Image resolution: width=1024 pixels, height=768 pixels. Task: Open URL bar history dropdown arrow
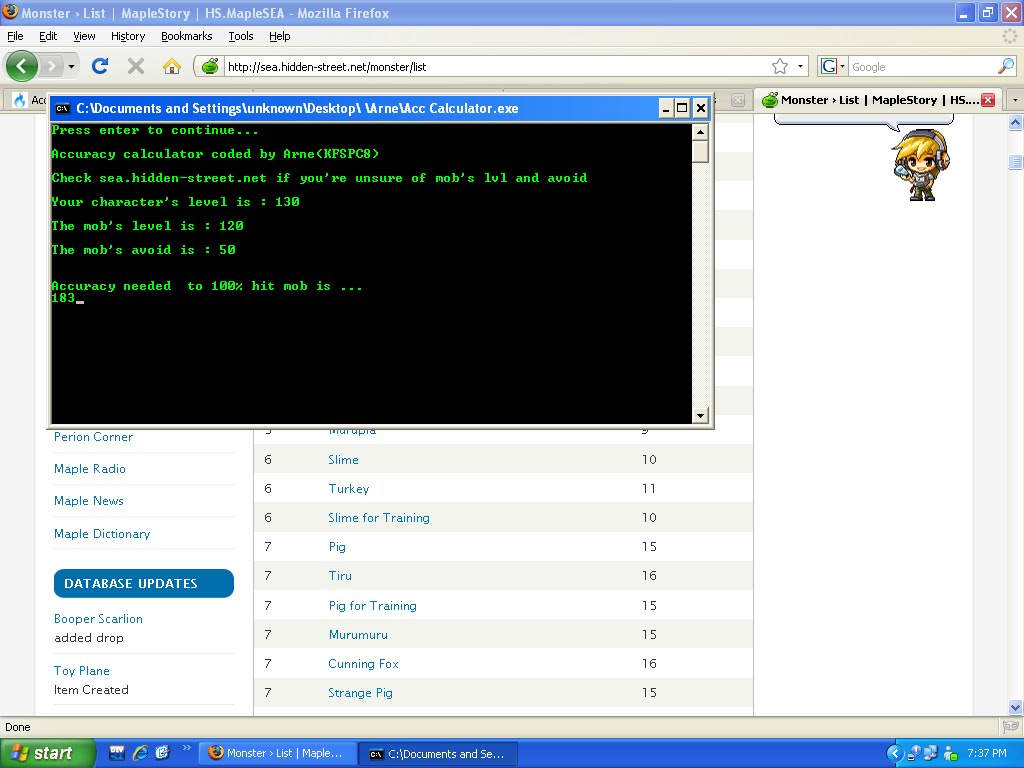[800, 66]
